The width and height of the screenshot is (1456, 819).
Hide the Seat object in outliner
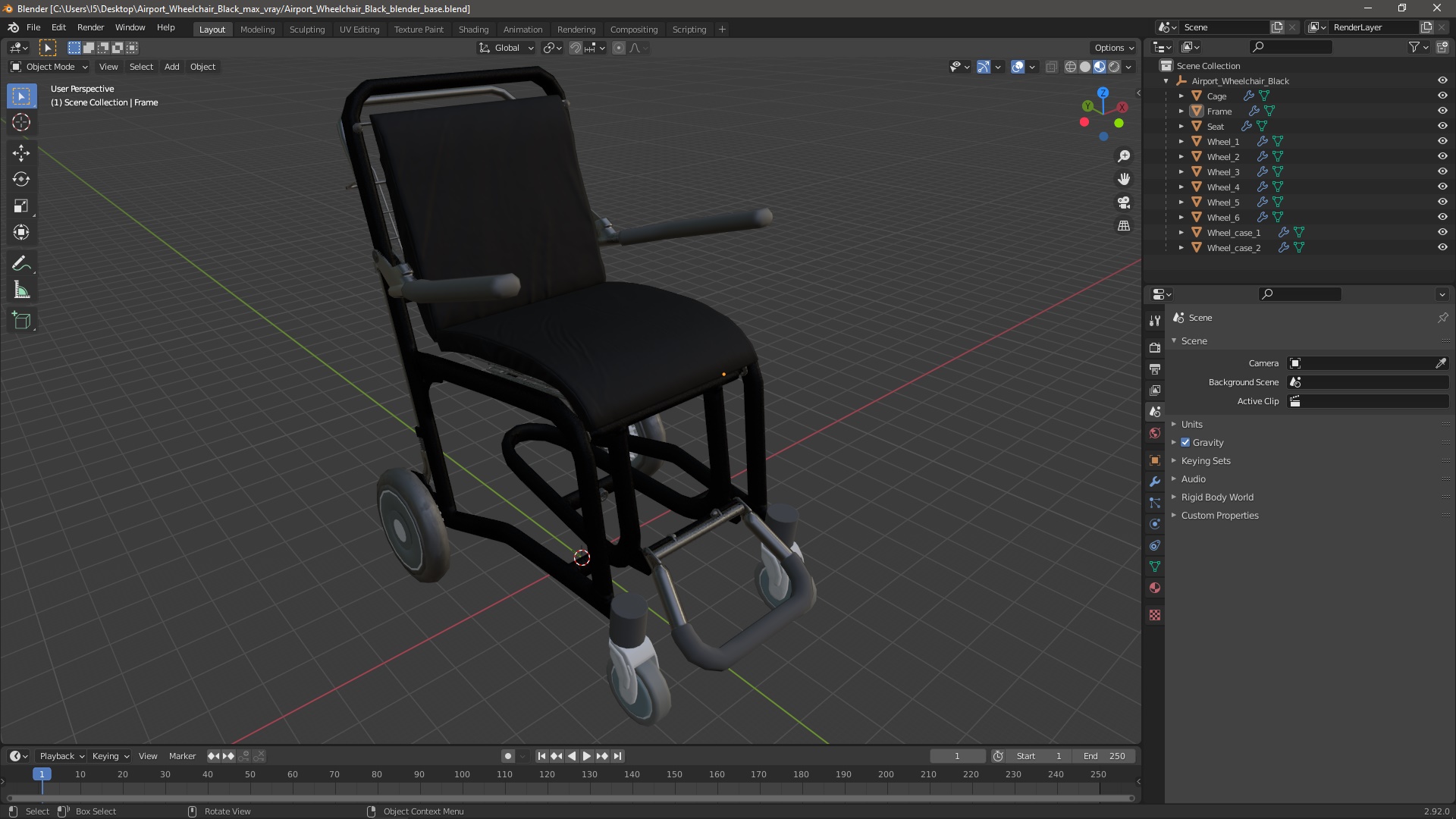[x=1442, y=126]
